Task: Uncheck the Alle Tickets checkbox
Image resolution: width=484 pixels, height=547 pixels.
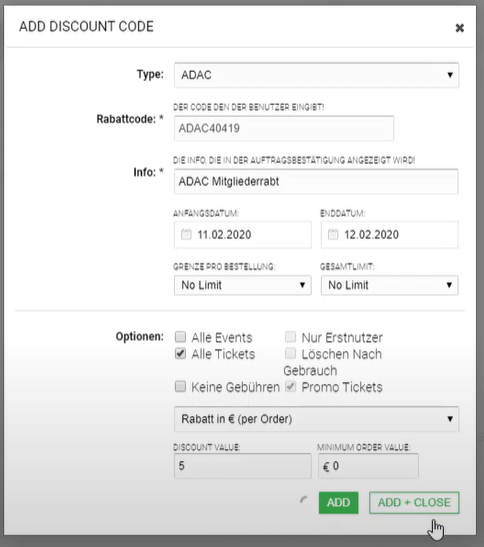Action: click(x=180, y=353)
